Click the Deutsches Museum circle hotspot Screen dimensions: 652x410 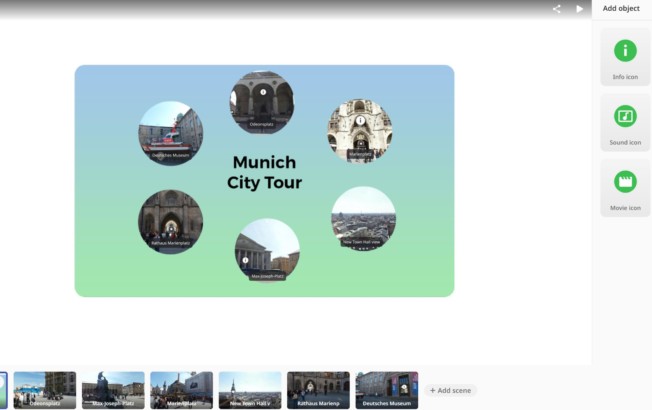point(170,132)
